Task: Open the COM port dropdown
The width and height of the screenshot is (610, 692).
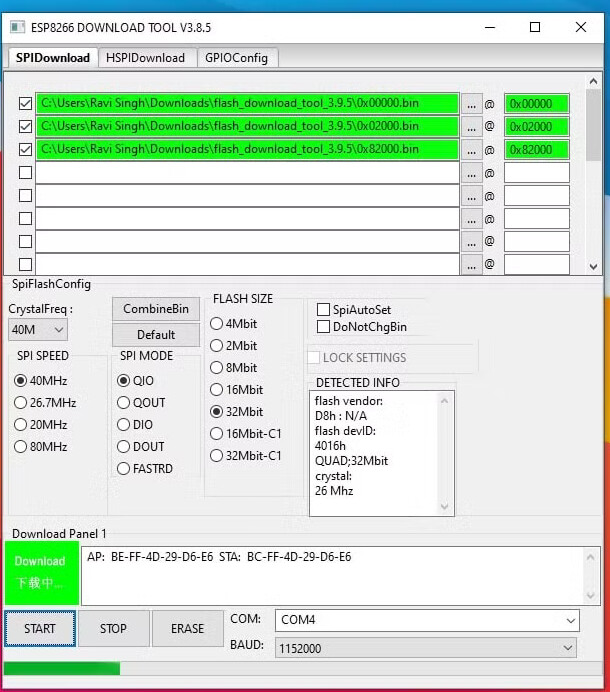Action: pyautogui.click(x=427, y=620)
